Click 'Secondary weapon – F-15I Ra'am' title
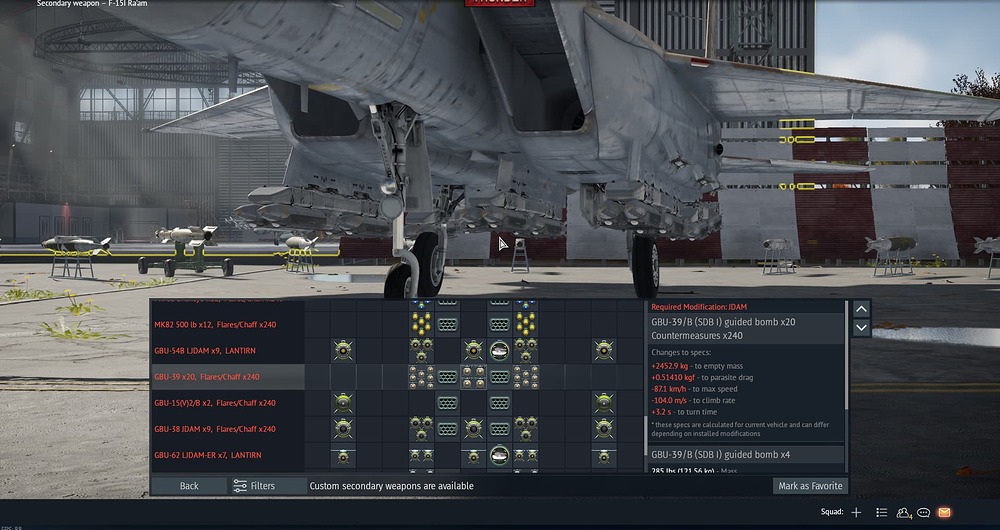 point(94,4)
